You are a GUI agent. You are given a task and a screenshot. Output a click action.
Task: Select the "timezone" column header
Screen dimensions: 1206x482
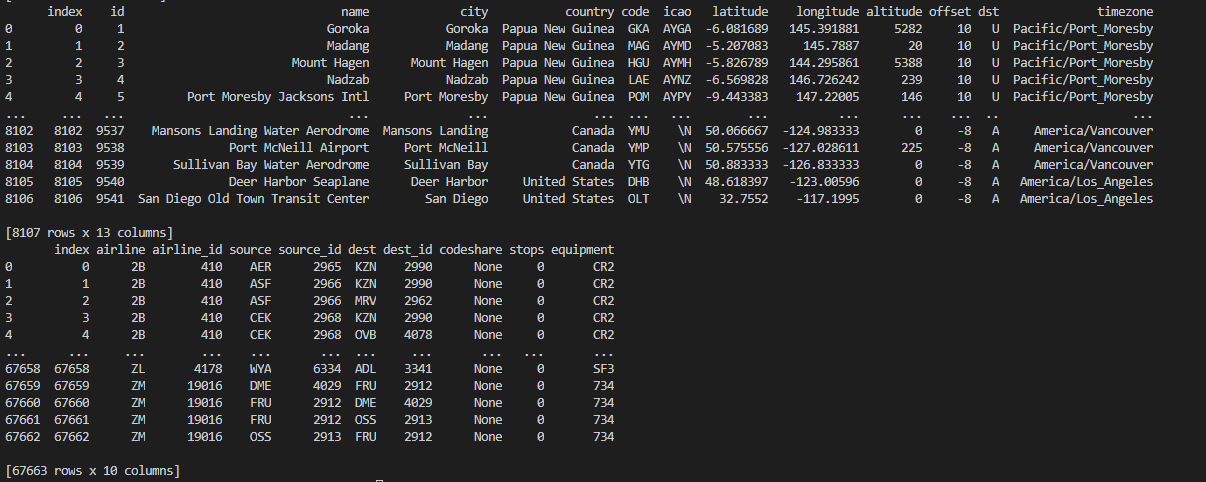[x=1125, y=11]
